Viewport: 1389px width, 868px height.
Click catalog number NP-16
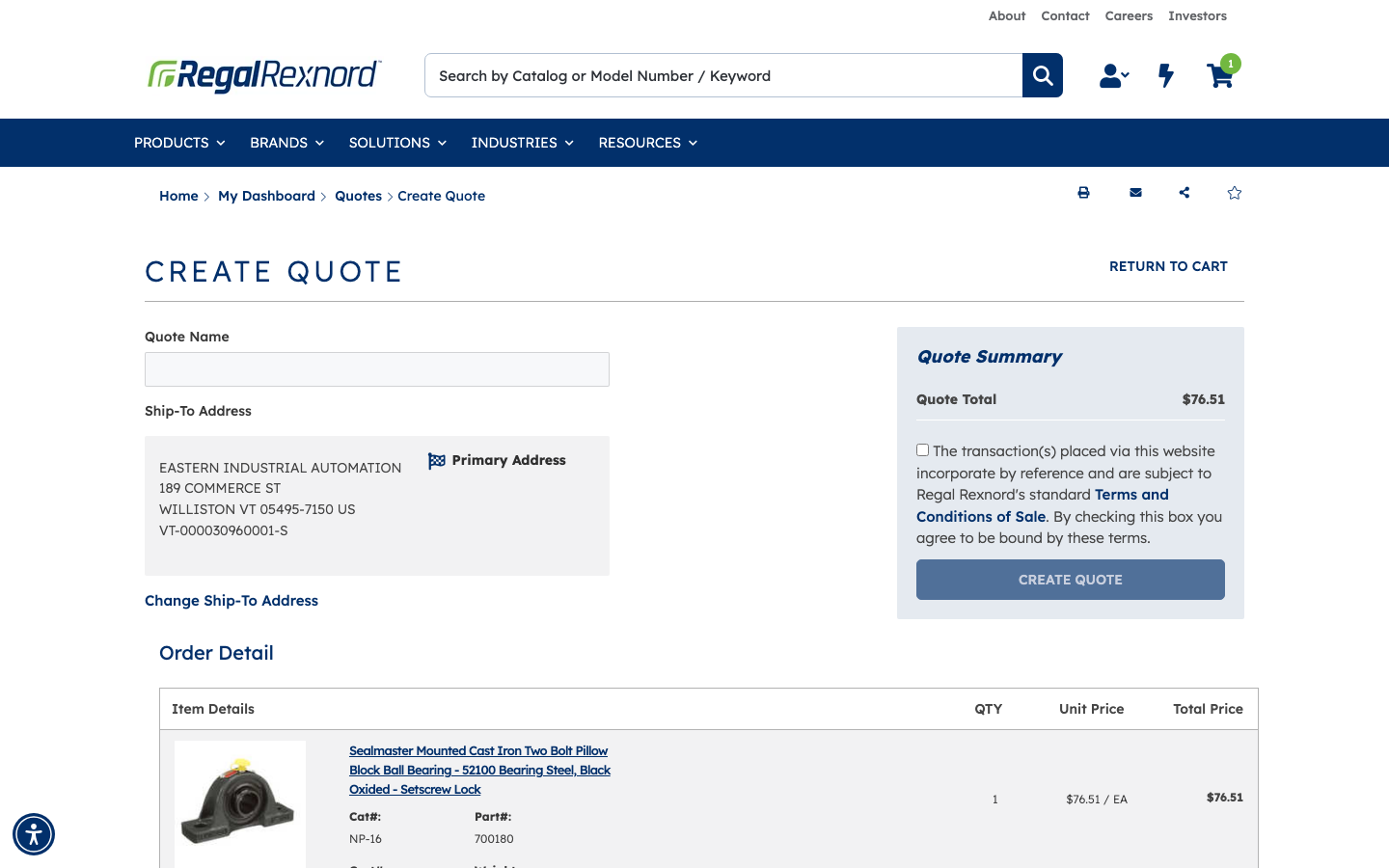[366, 839]
